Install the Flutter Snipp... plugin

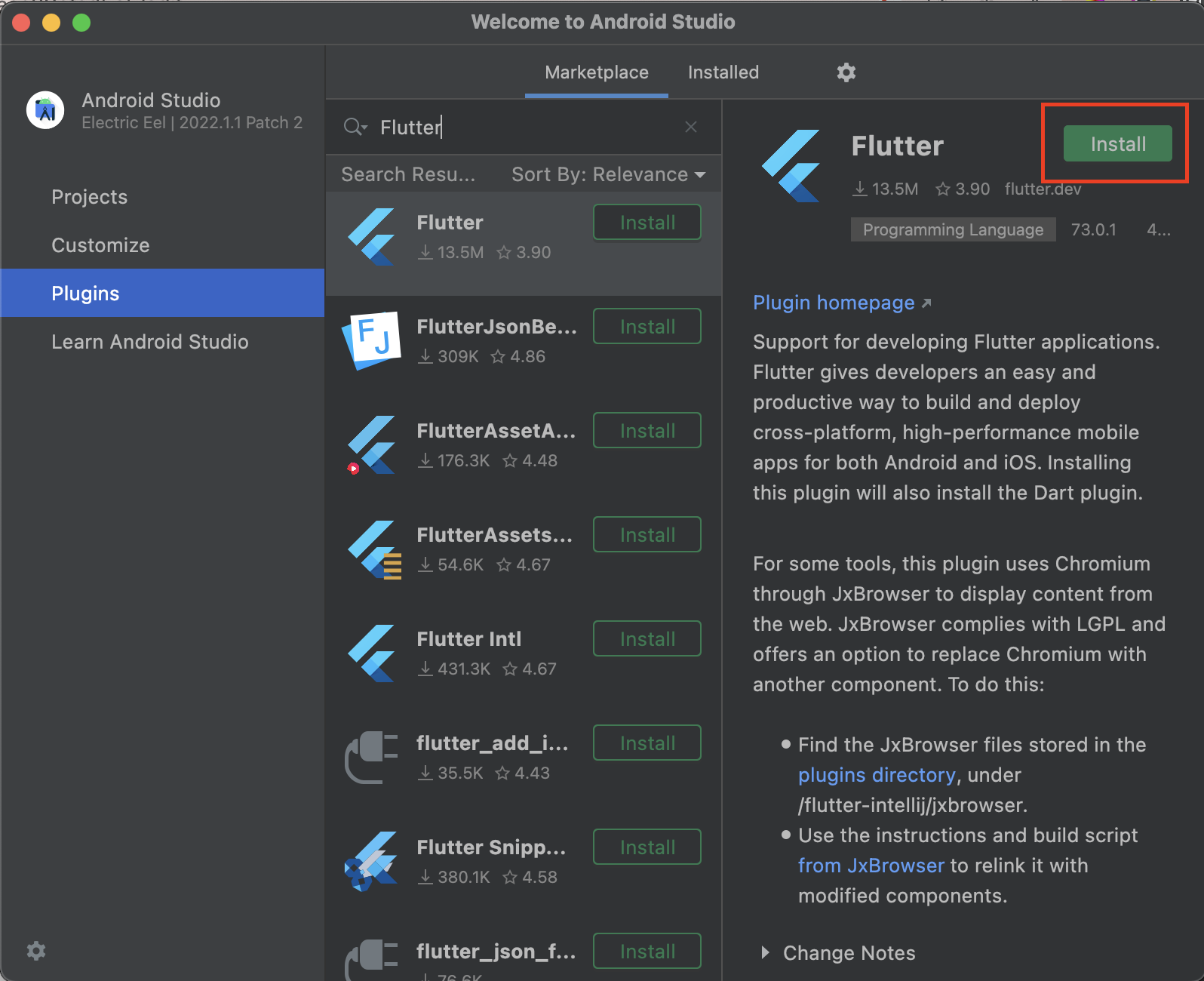tap(647, 847)
